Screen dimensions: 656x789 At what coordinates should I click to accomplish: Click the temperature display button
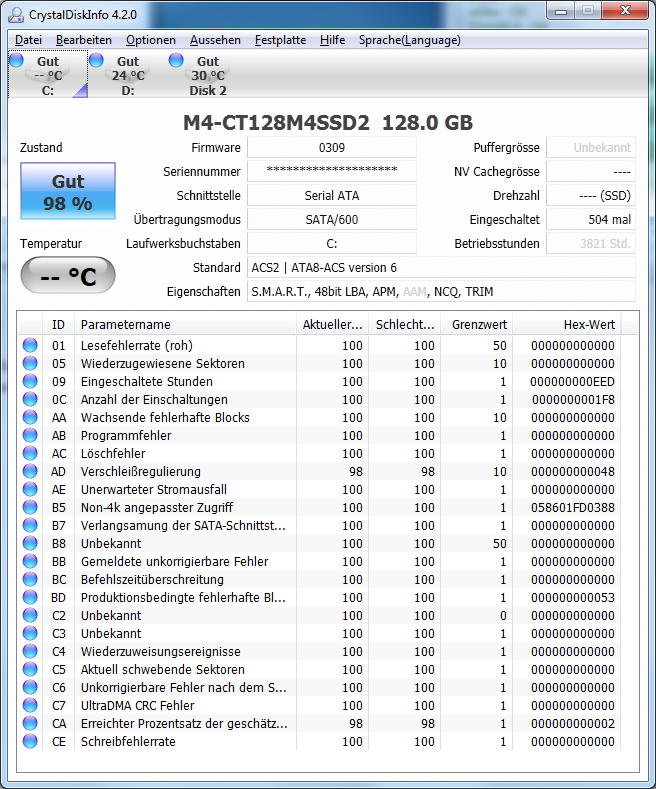[x=68, y=275]
